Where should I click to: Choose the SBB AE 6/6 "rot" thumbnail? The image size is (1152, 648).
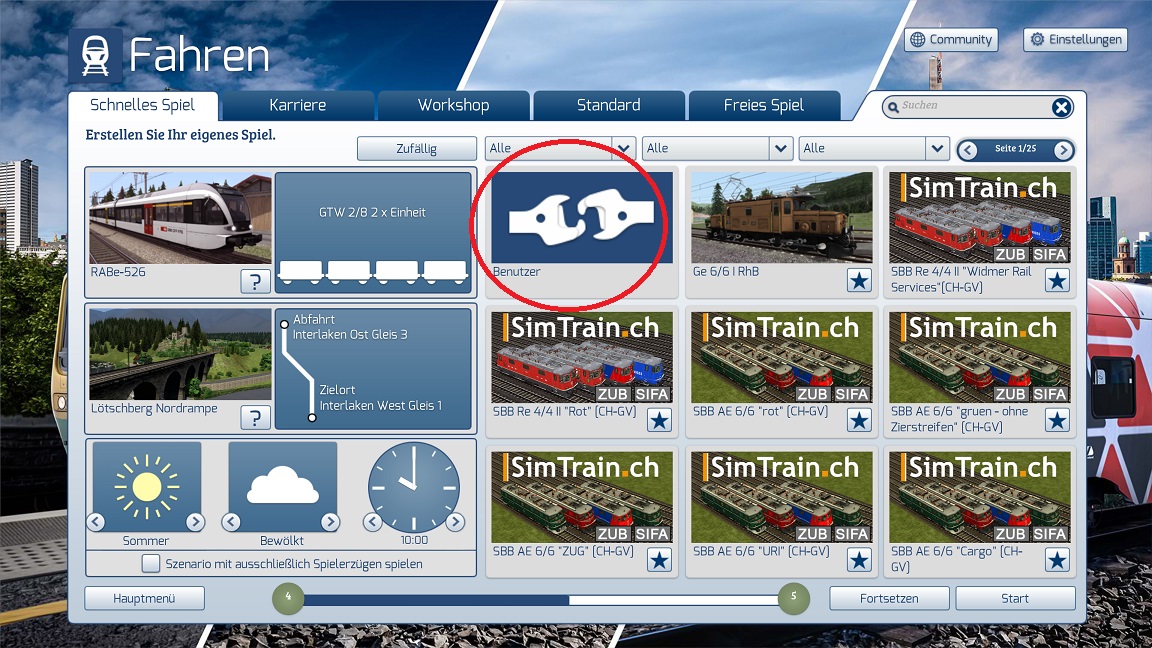pyautogui.click(x=782, y=357)
